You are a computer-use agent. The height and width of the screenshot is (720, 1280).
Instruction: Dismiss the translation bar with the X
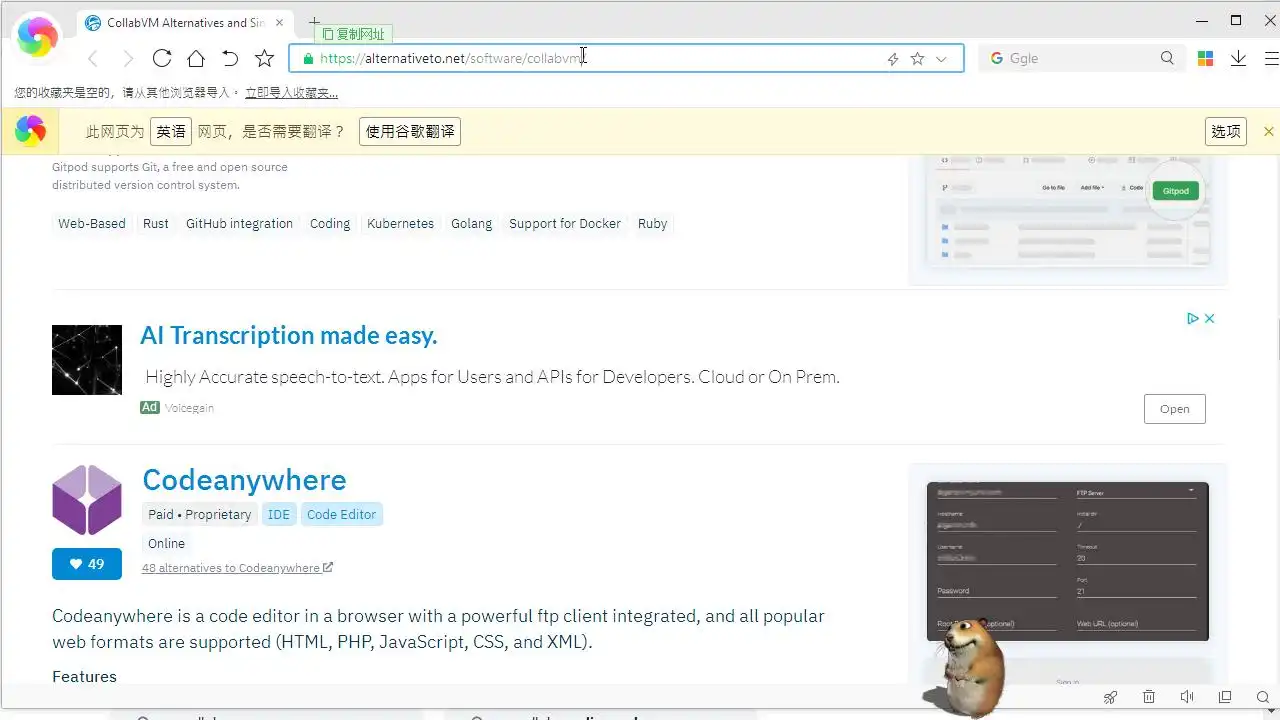pos(1268,131)
